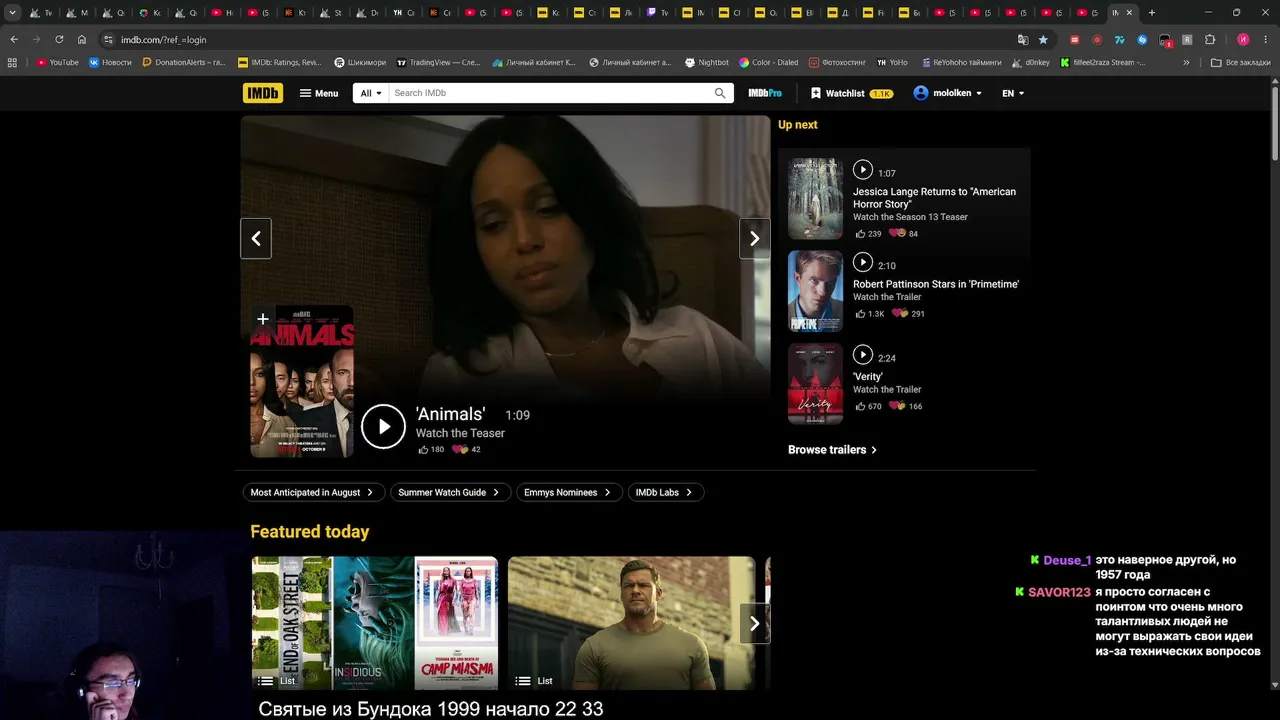Go back in browser history
The height and width of the screenshot is (720, 1280).
[x=14, y=39]
